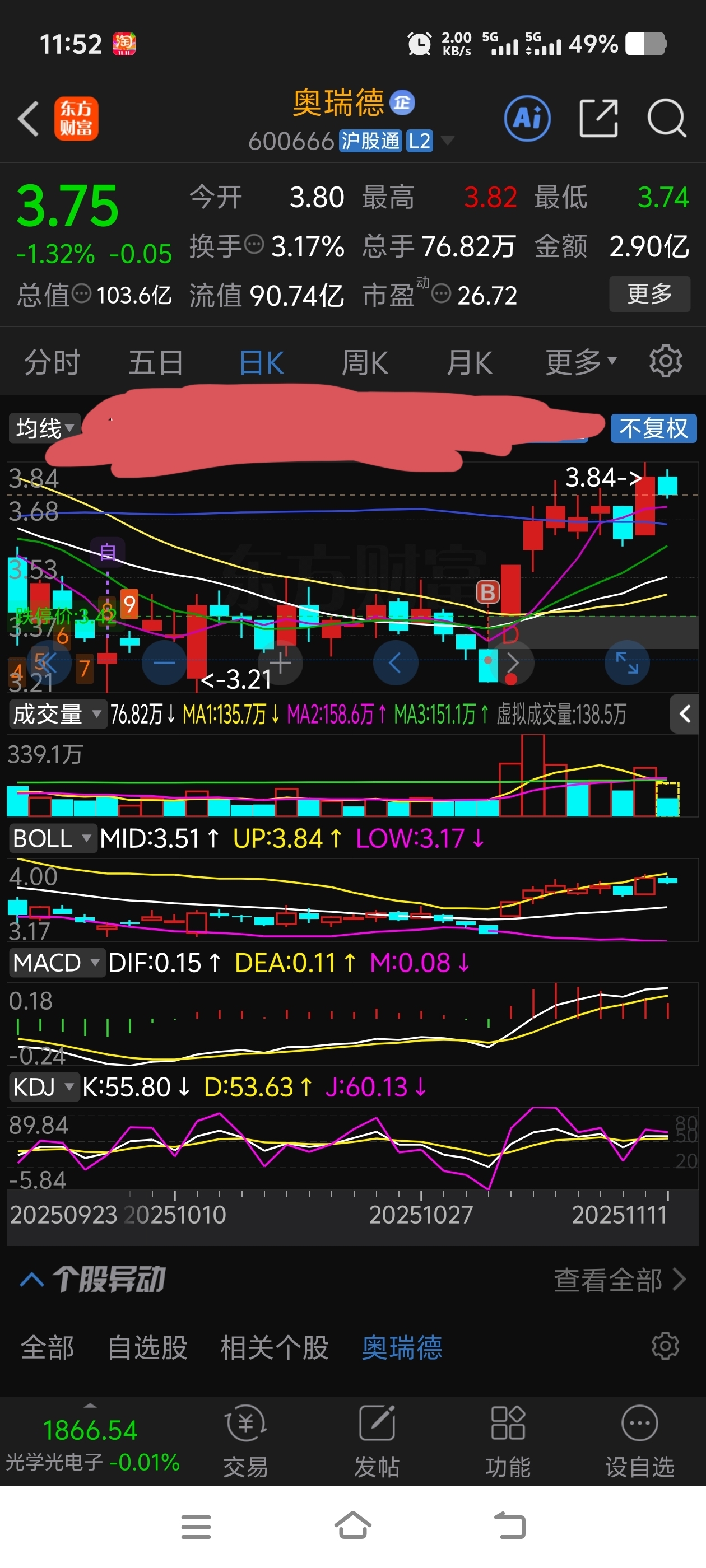Image resolution: width=706 pixels, height=1568 pixels.
Task: Select 奥瑞德 filter tab
Action: coord(402,1347)
